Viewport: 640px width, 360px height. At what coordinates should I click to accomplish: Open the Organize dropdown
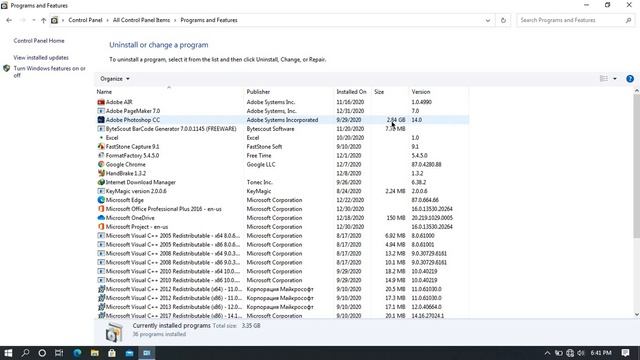[115, 79]
